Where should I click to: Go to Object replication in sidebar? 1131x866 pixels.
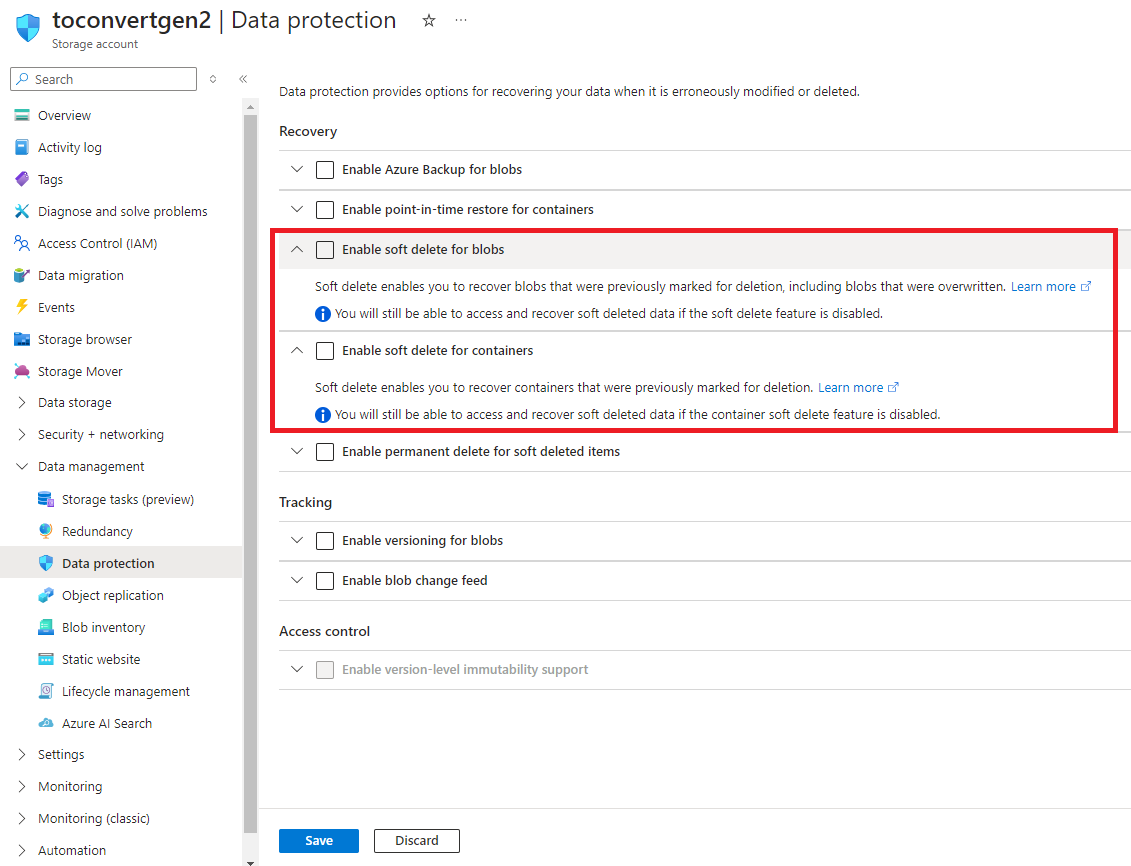pyautogui.click(x=112, y=595)
